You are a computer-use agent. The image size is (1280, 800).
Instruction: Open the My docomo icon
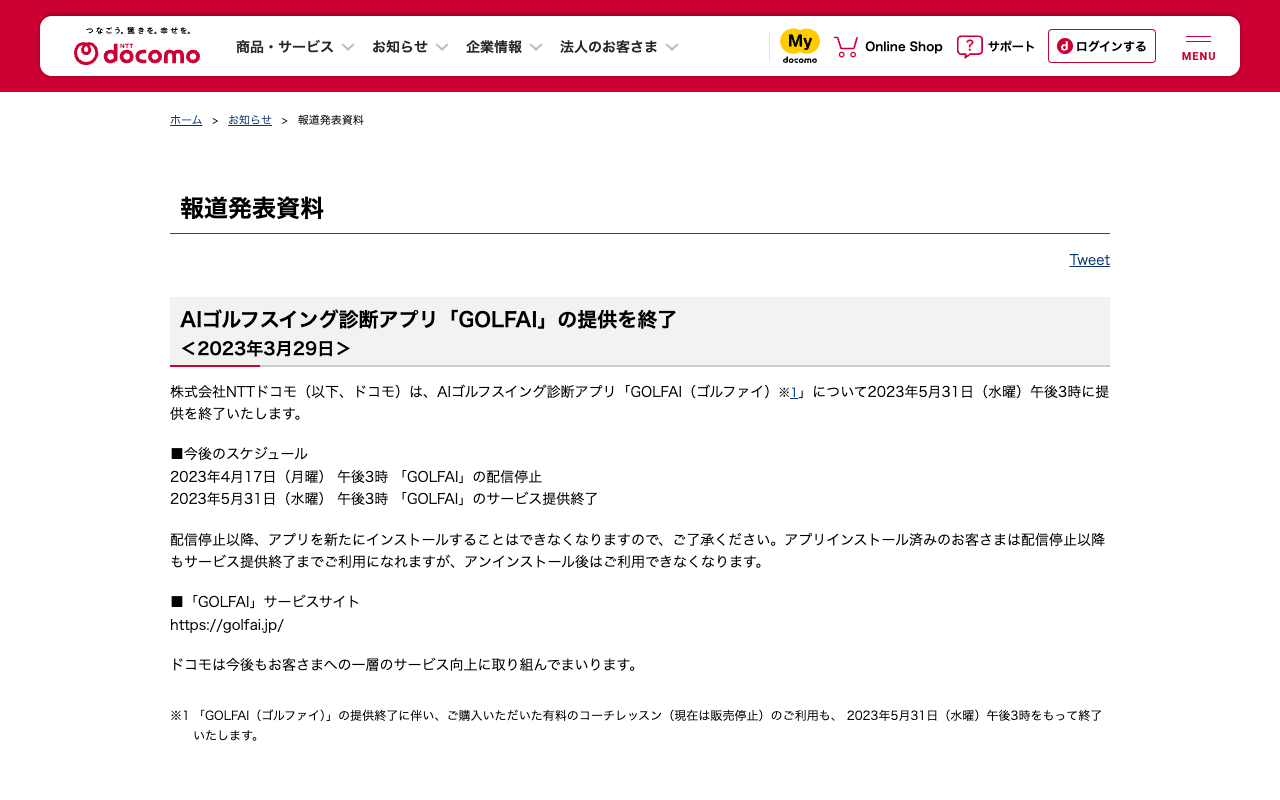(x=799, y=46)
